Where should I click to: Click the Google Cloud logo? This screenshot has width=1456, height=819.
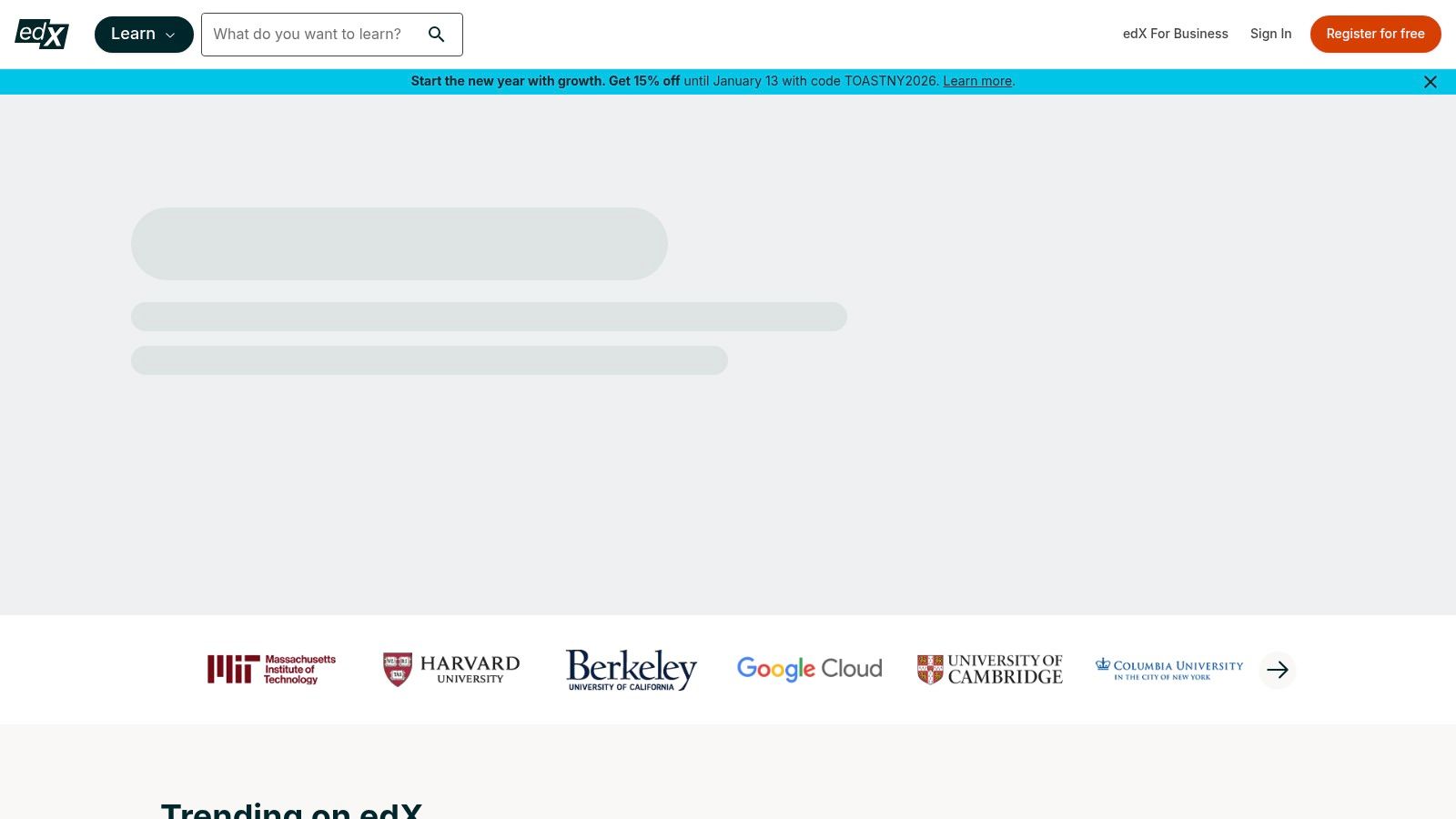(808, 669)
